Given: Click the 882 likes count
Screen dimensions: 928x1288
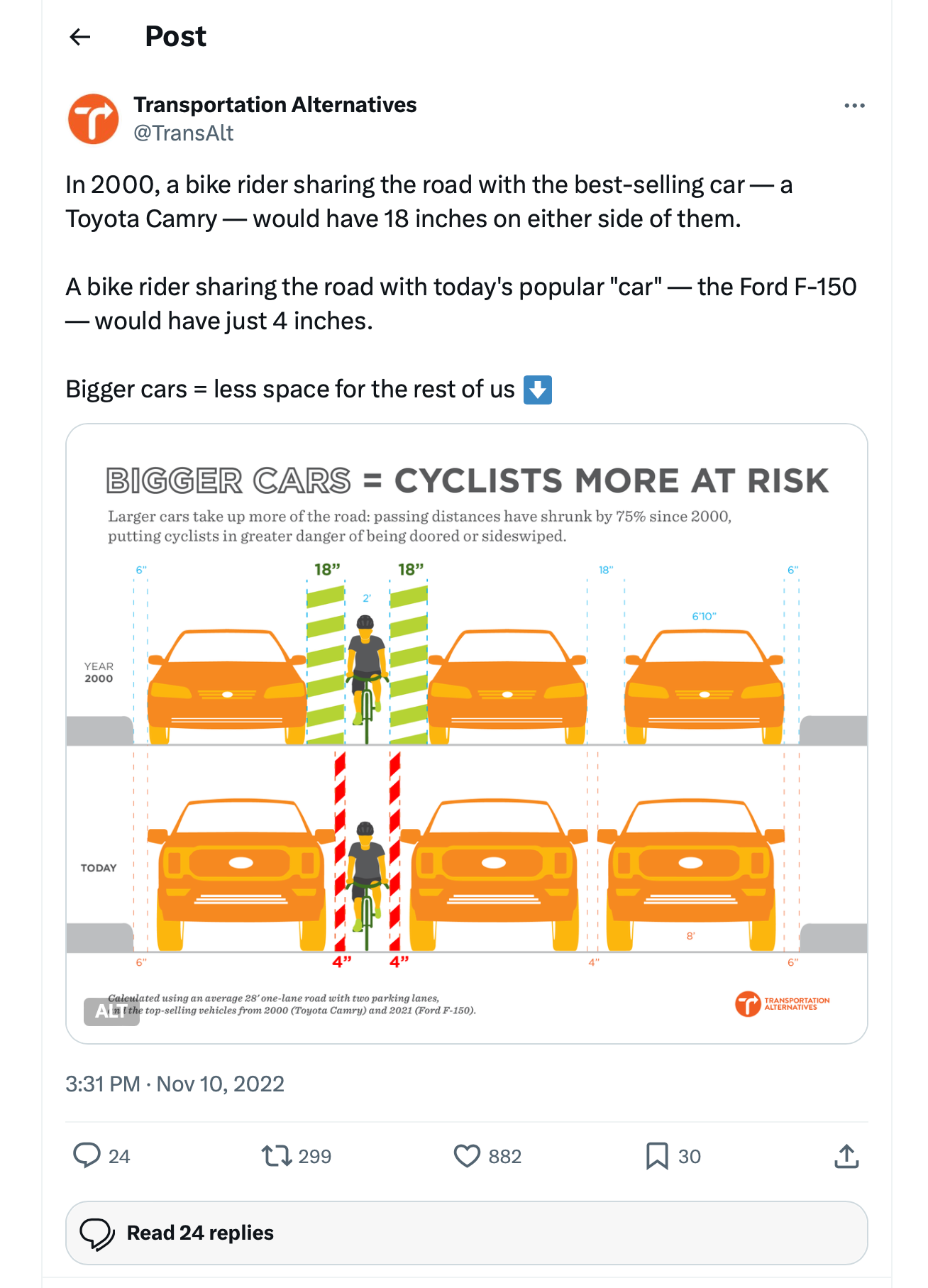Looking at the screenshot, I should coord(505,1157).
